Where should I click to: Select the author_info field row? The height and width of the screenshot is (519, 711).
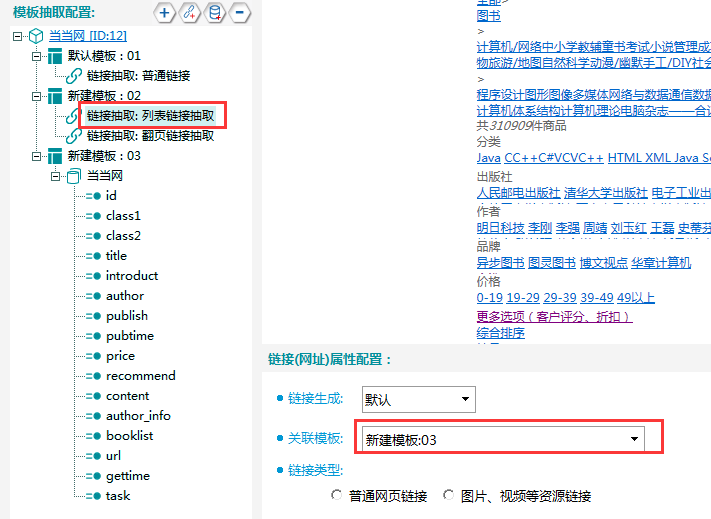(138, 416)
